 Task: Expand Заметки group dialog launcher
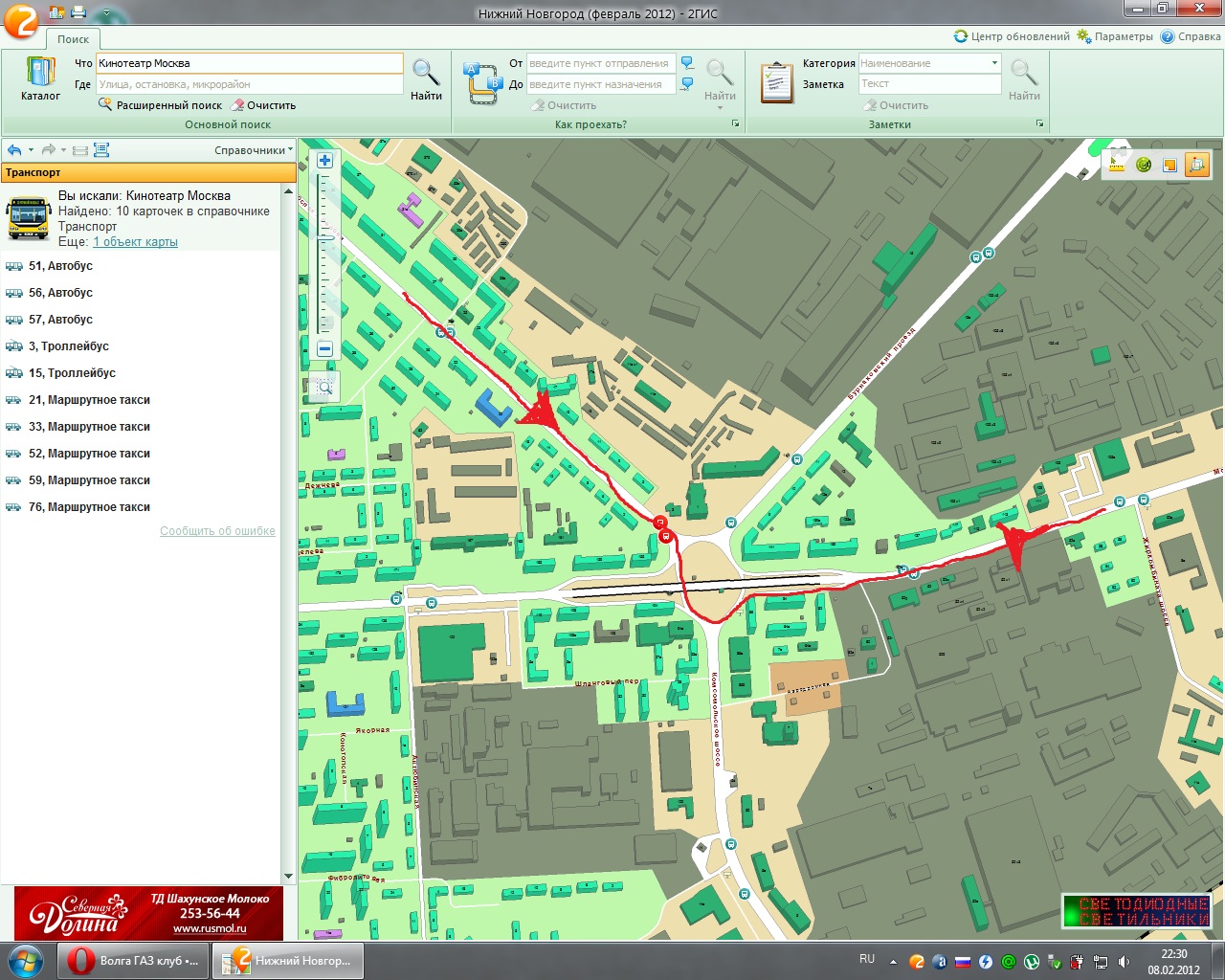pos(1039,124)
